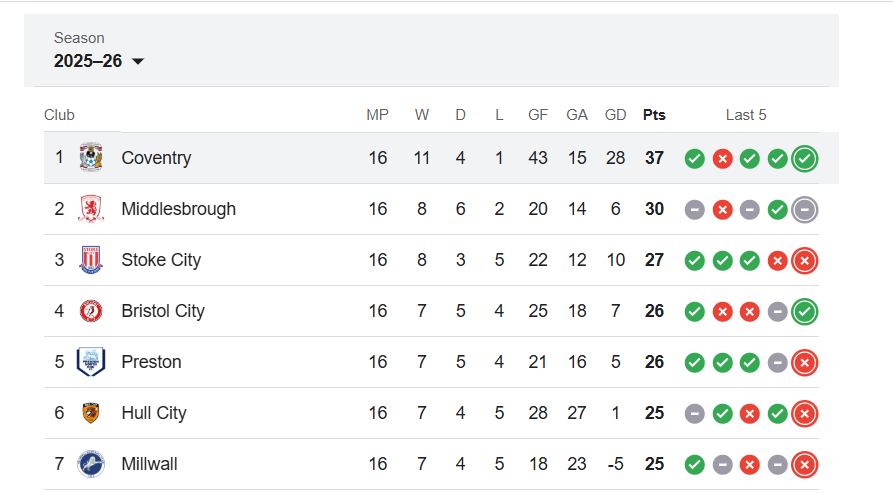Click the Coventry club crest icon
The width and height of the screenshot is (893, 494).
coord(91,158)
